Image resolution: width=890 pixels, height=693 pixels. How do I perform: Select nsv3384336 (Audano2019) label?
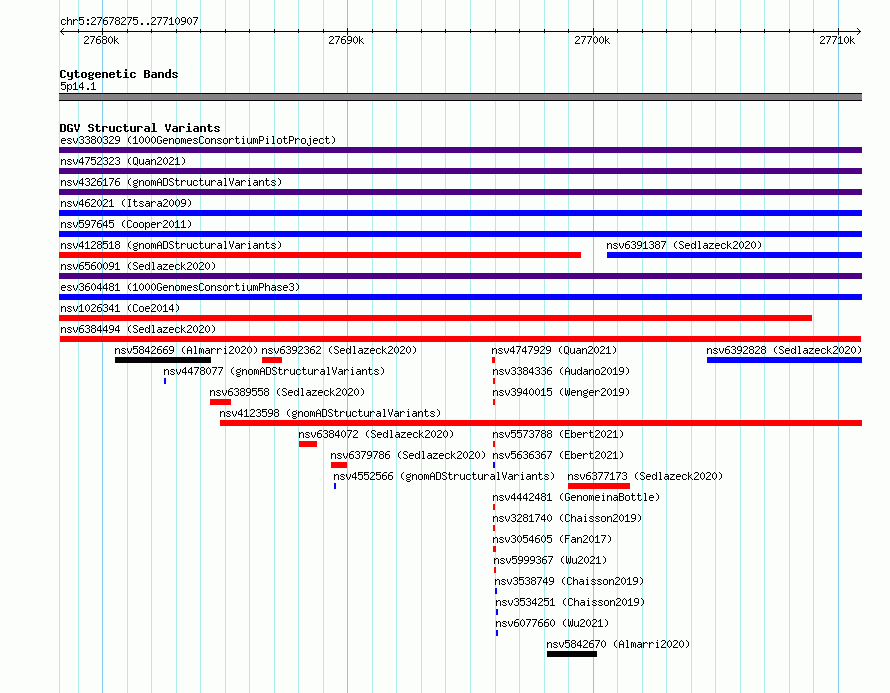(x=561, y=371)
